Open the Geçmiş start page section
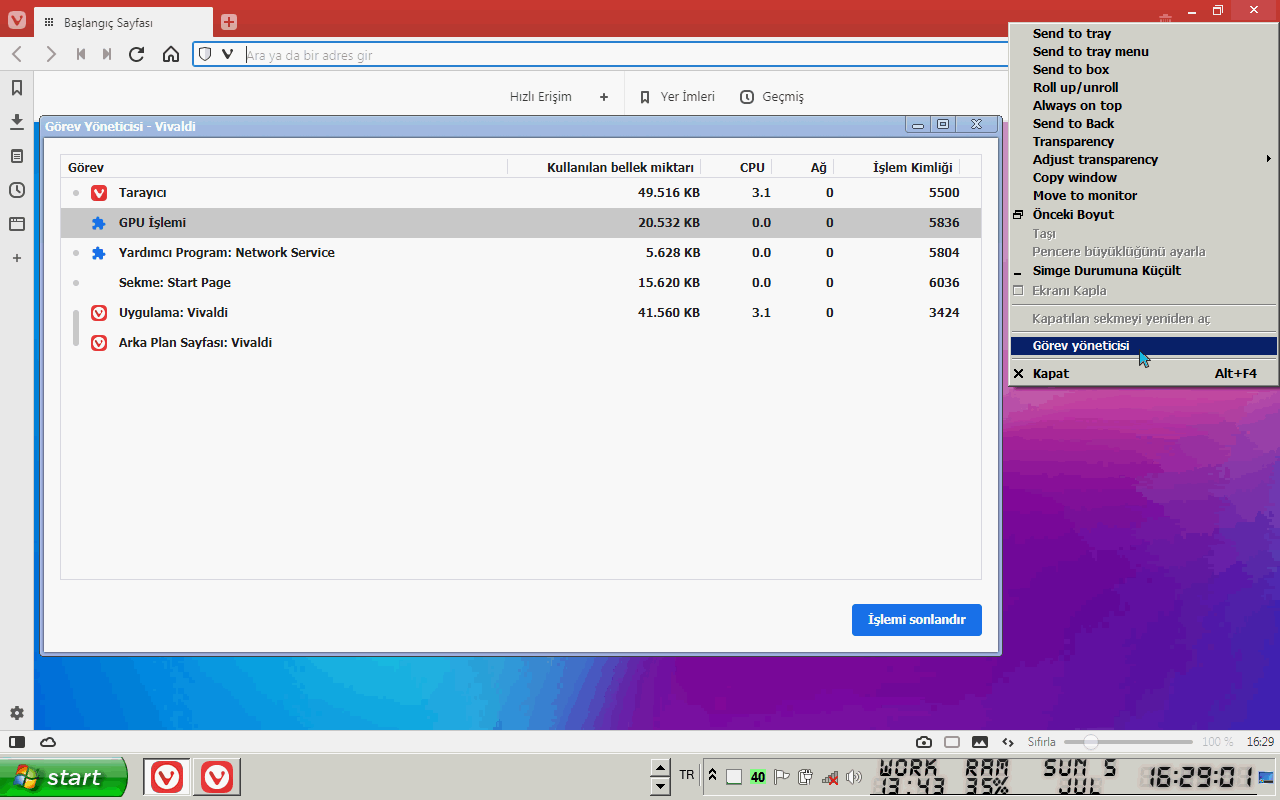The image size is (1280, 800). point(772,97)
